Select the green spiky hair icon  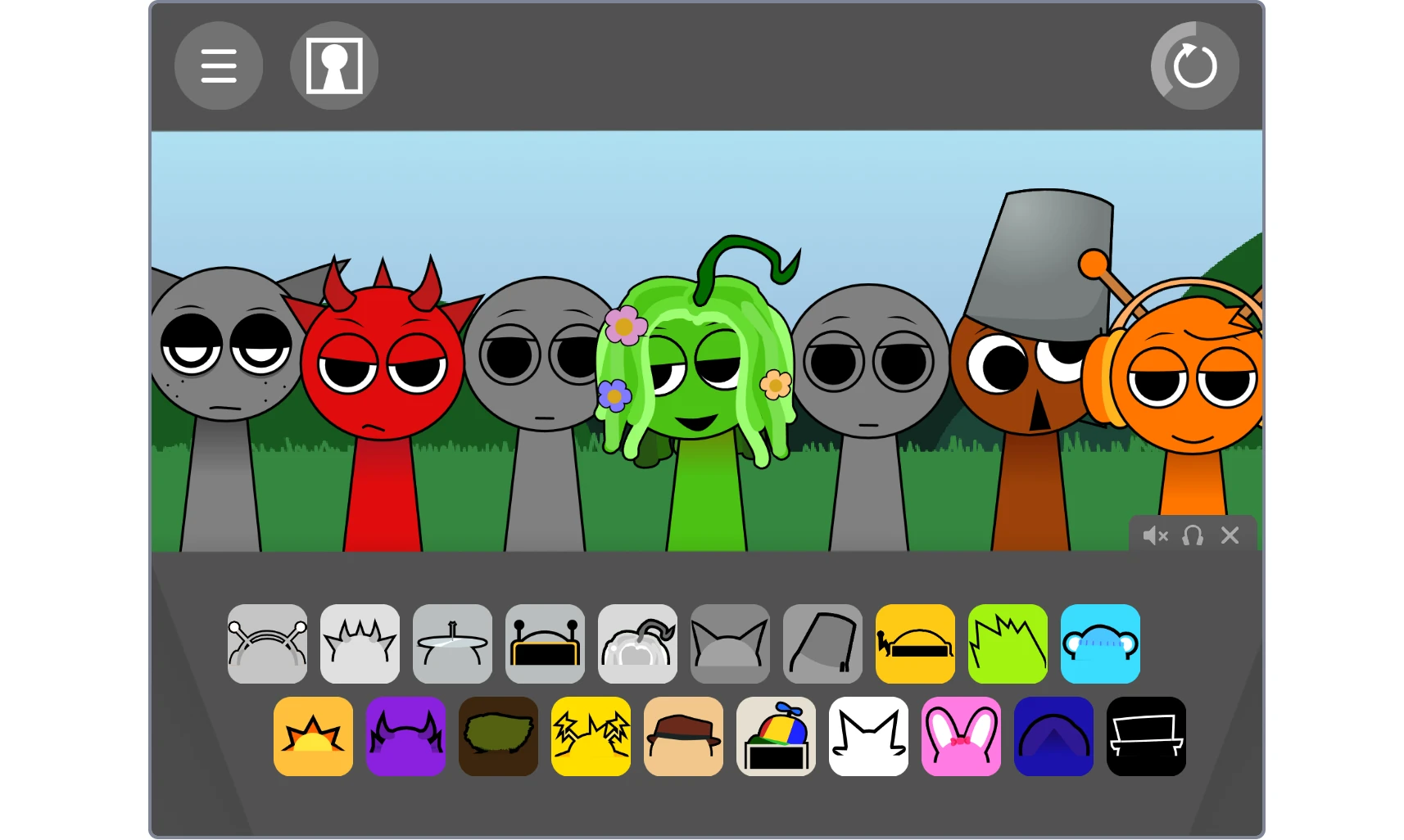(x=1007, y=644)
